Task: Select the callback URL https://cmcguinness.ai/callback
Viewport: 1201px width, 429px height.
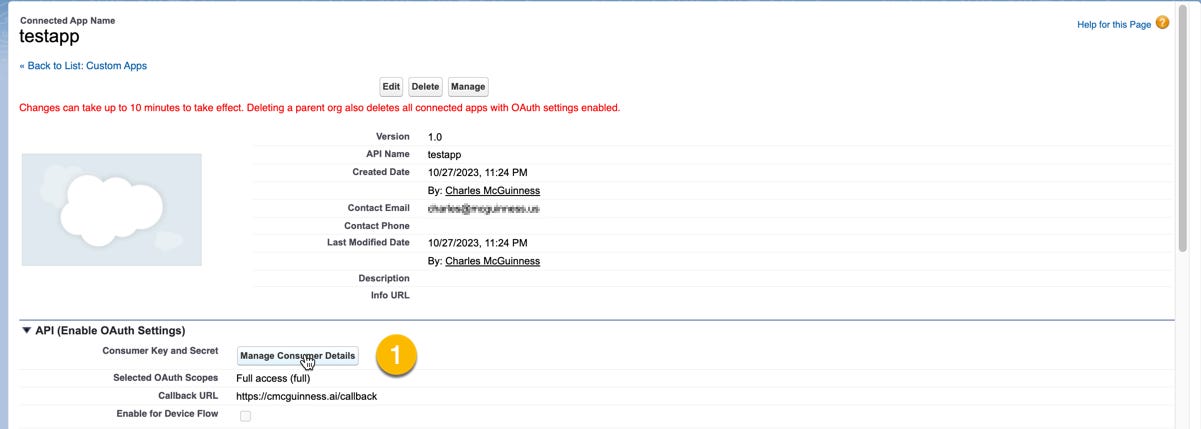Action: pos(306,396)
